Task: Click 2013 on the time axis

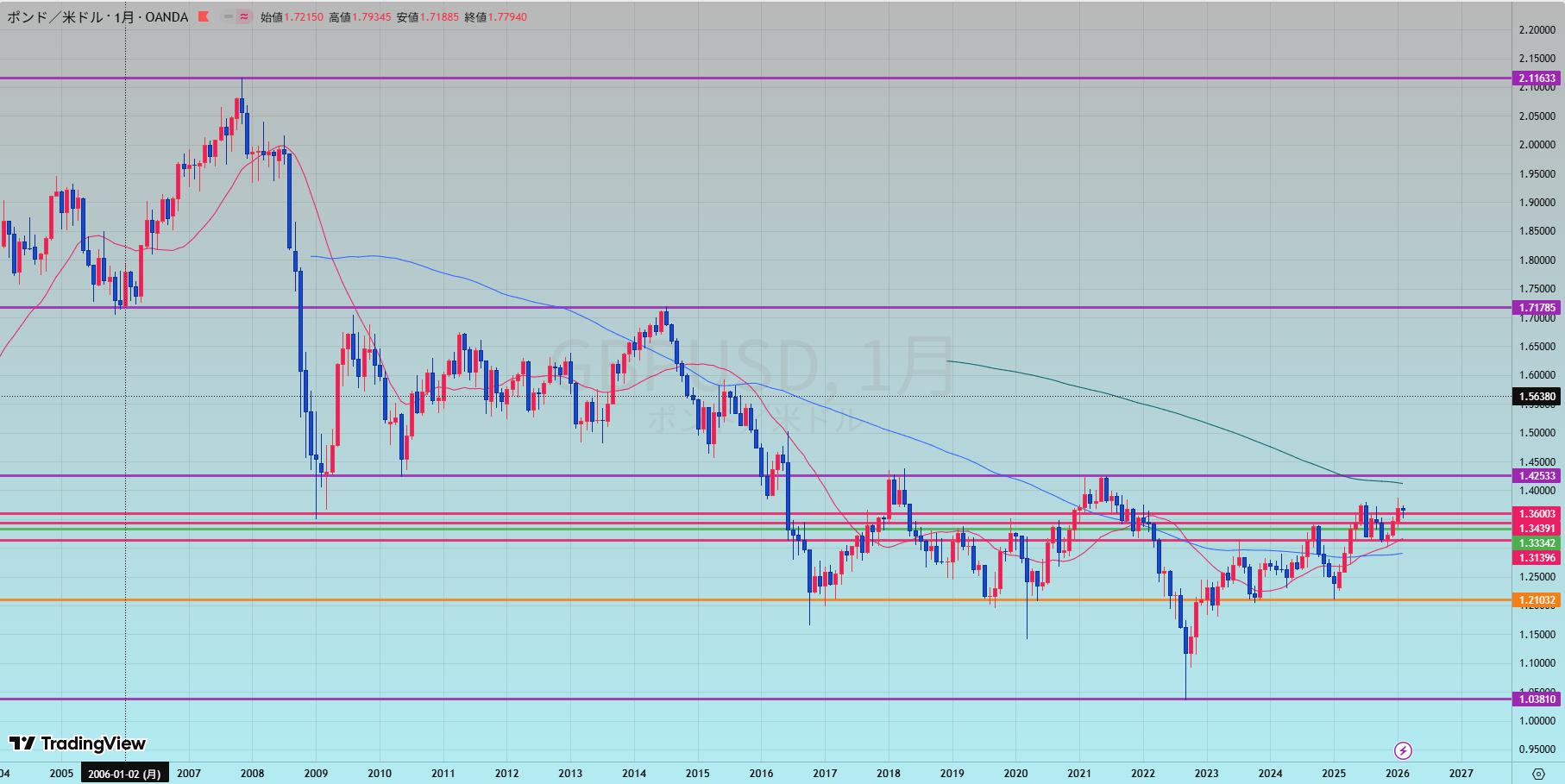Action: pos(570,773)
